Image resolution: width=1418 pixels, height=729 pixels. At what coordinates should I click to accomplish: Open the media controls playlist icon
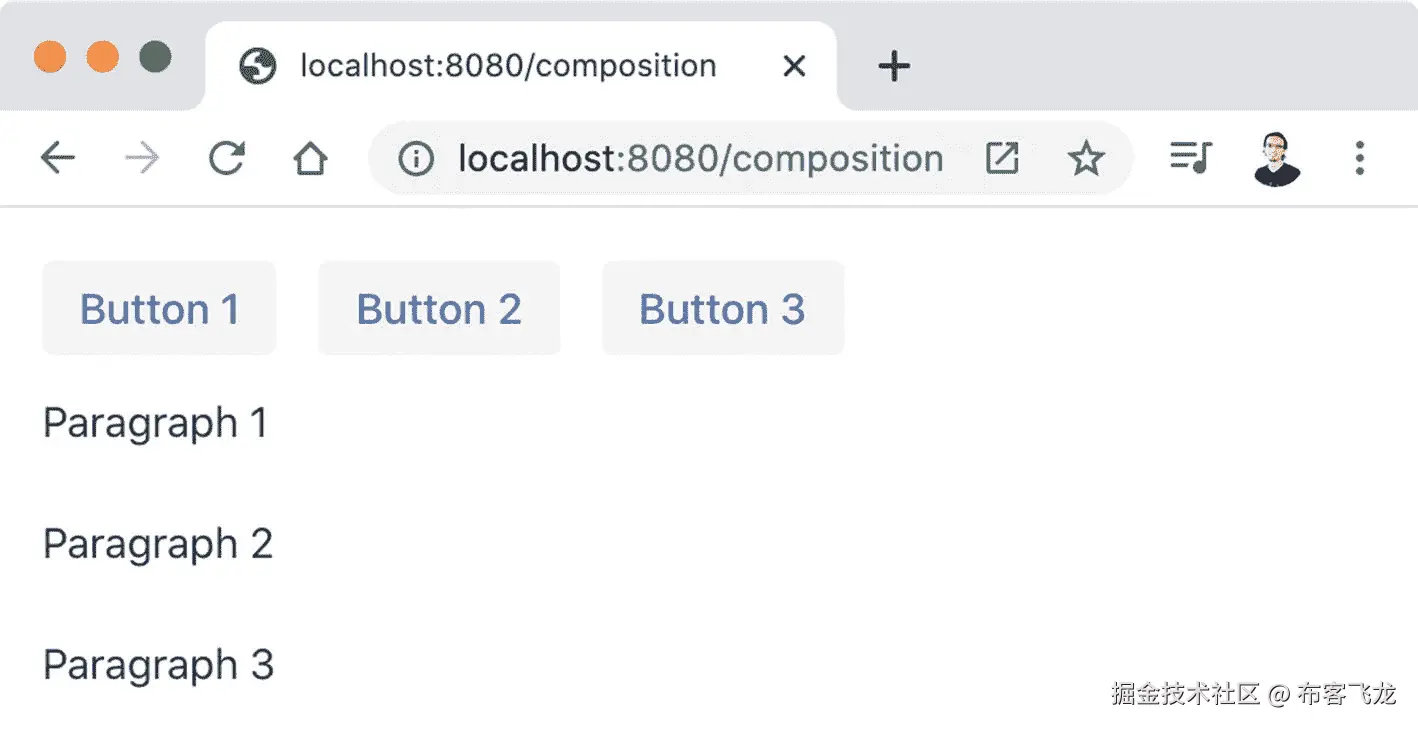pyautogui.click(x=1190, y=158)
